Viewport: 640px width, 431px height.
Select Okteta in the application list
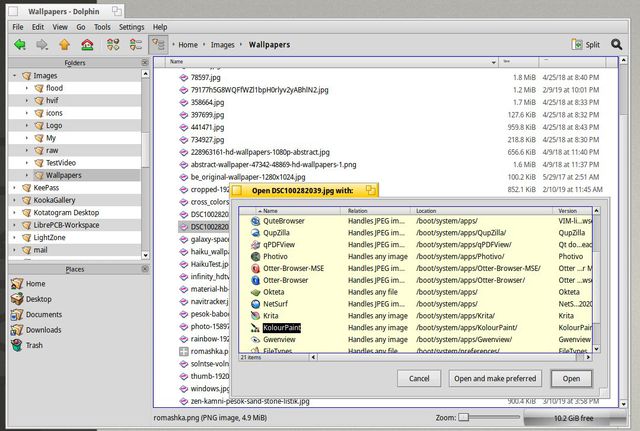point(273,292)
